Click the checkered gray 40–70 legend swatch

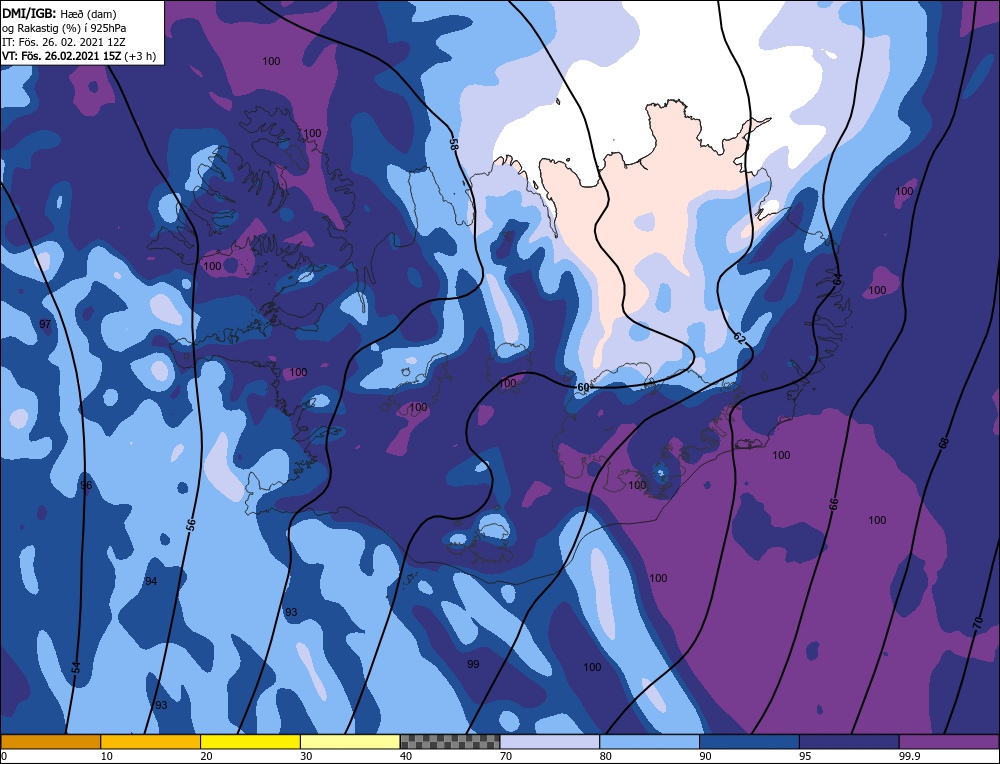point(450,741)
